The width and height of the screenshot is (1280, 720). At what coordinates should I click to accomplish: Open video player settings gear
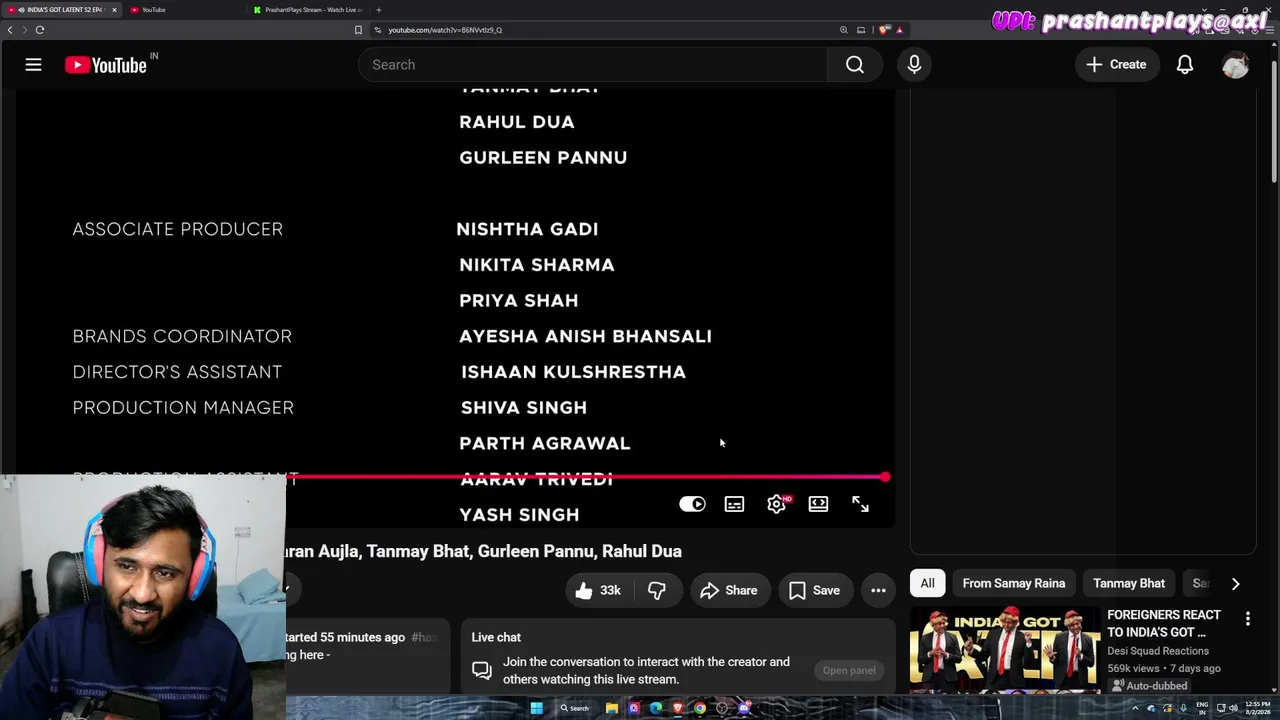tap(777, 504)
